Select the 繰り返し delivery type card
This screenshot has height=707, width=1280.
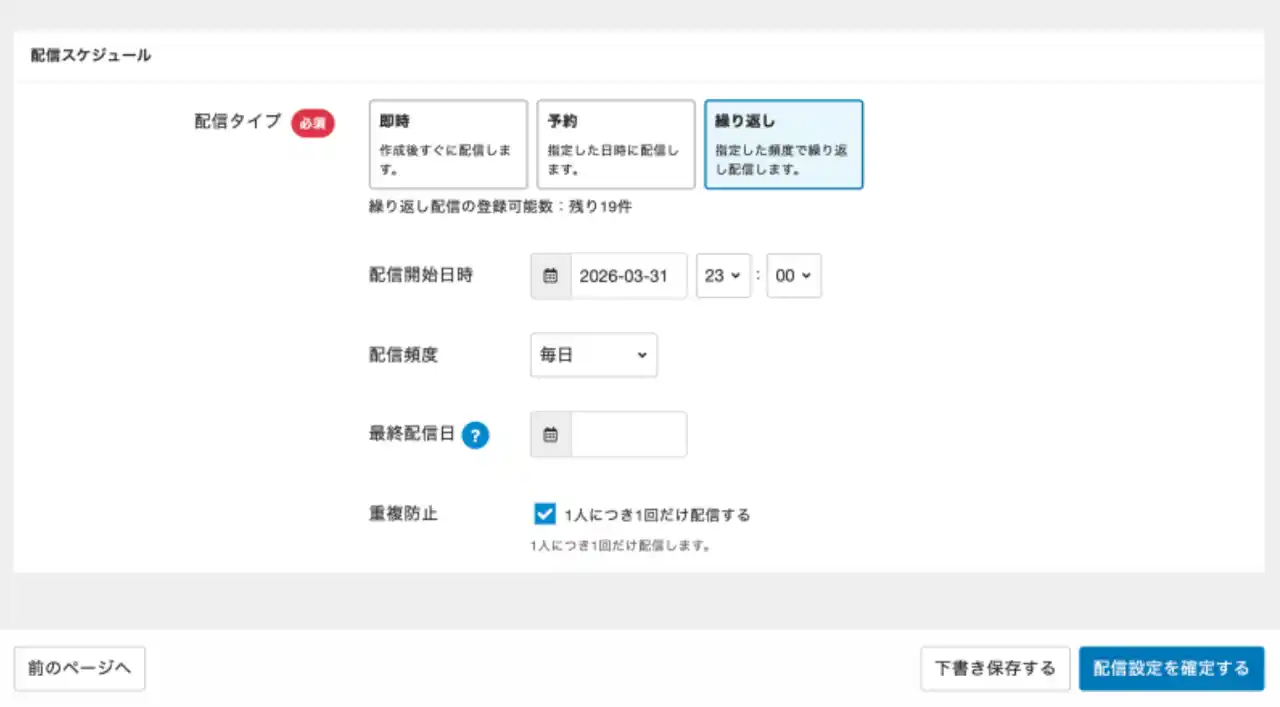pos(783,144)
